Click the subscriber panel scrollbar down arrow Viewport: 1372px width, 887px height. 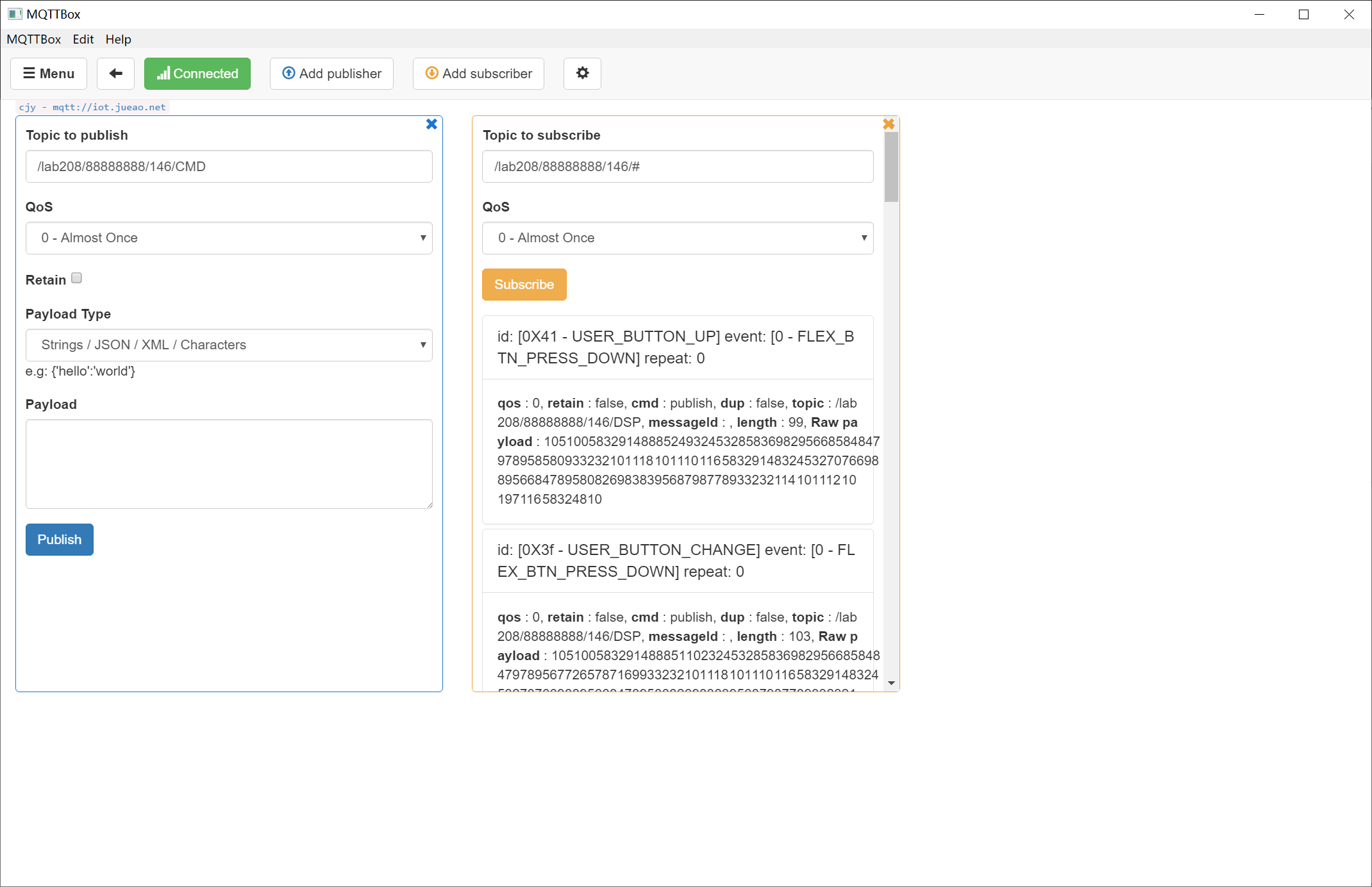click(x=891, y=683)
